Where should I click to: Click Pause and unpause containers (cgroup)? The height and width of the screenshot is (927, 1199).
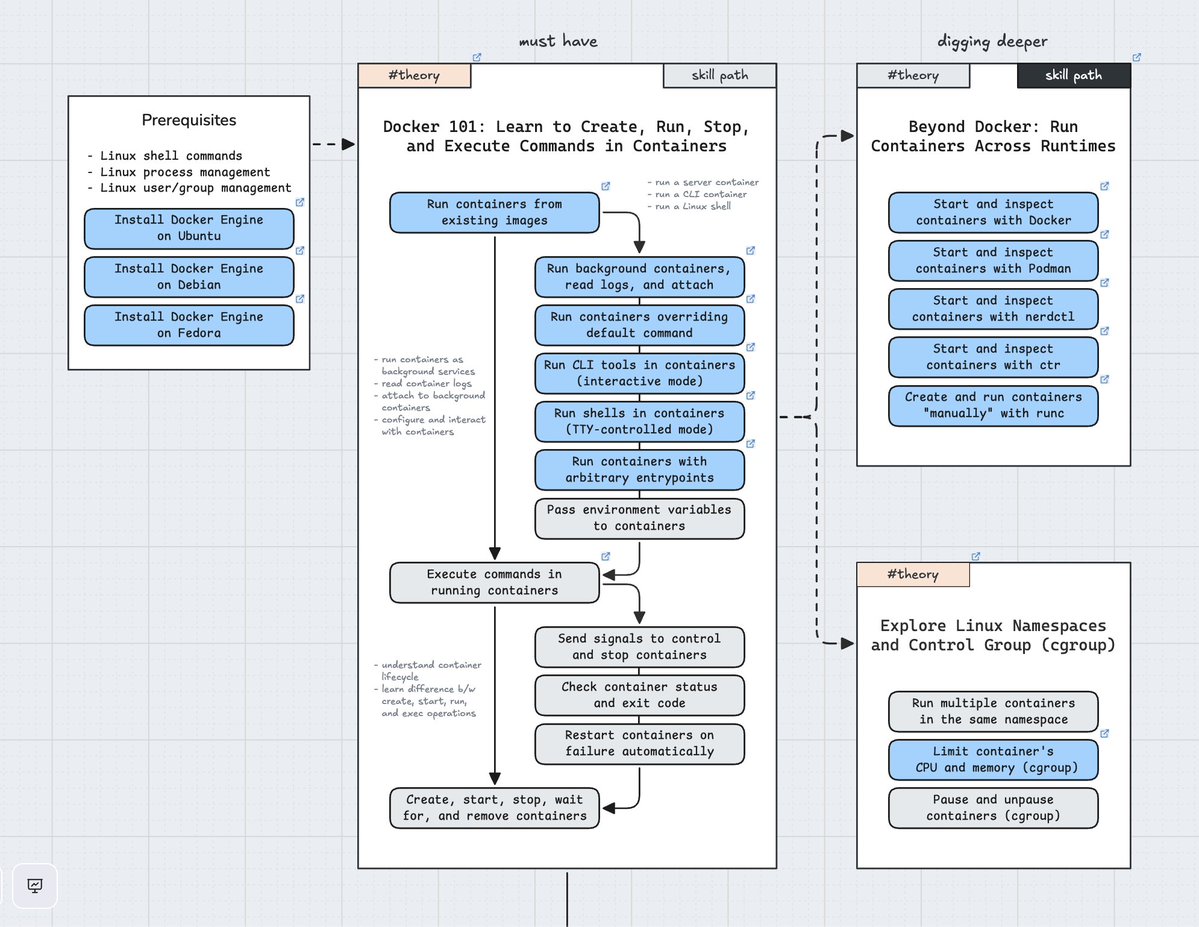point(993,808)
